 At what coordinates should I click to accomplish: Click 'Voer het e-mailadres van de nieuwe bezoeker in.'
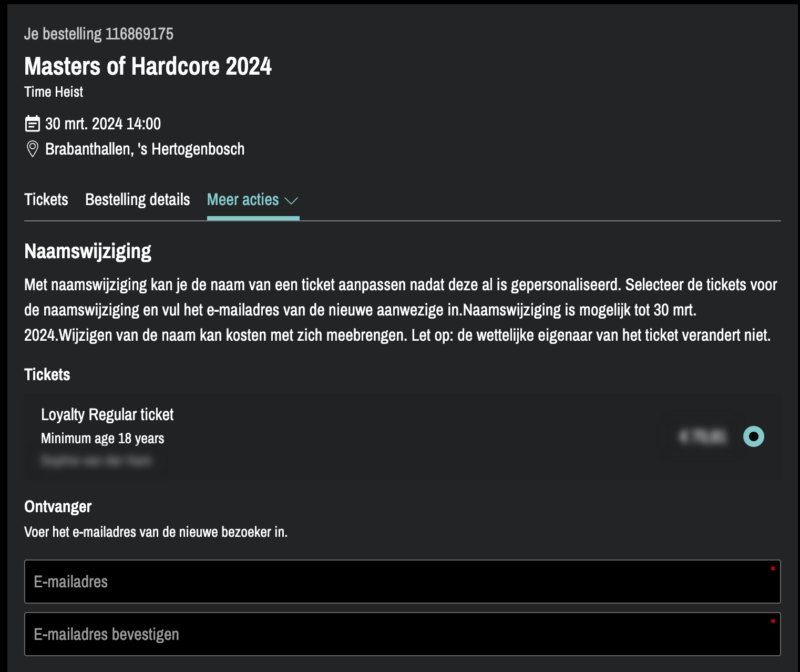[x=156, y=532]
